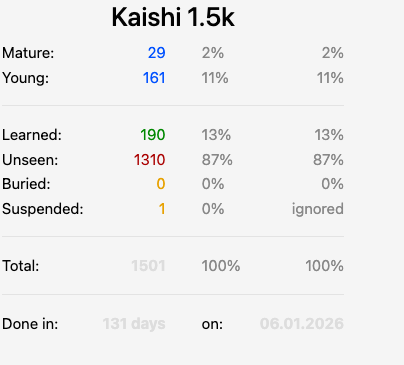This screenshot has width=404, height=365.
Task: Click the Unseen count 1310
Action: coord(149,160)
